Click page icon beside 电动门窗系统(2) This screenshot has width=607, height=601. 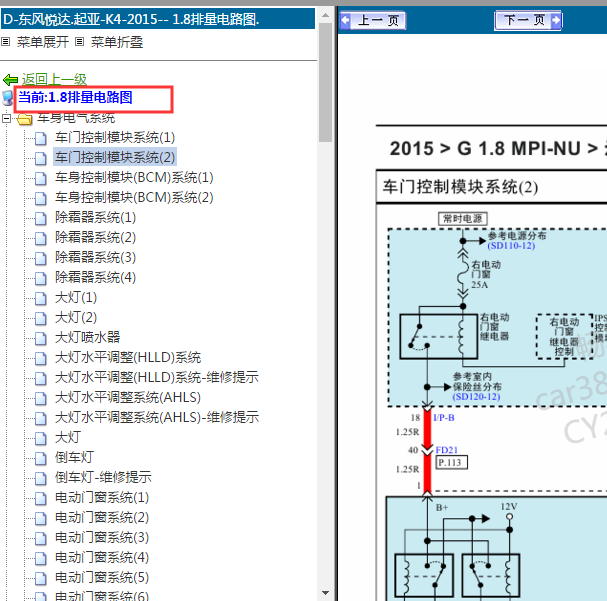41,519
